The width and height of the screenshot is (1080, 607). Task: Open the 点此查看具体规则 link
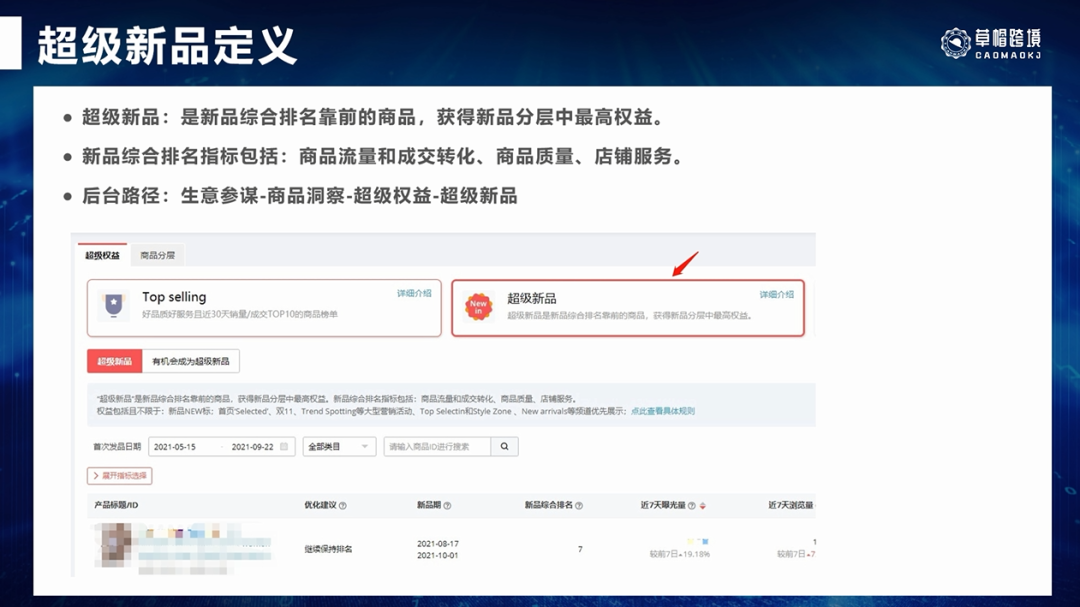tap(663, 411)
